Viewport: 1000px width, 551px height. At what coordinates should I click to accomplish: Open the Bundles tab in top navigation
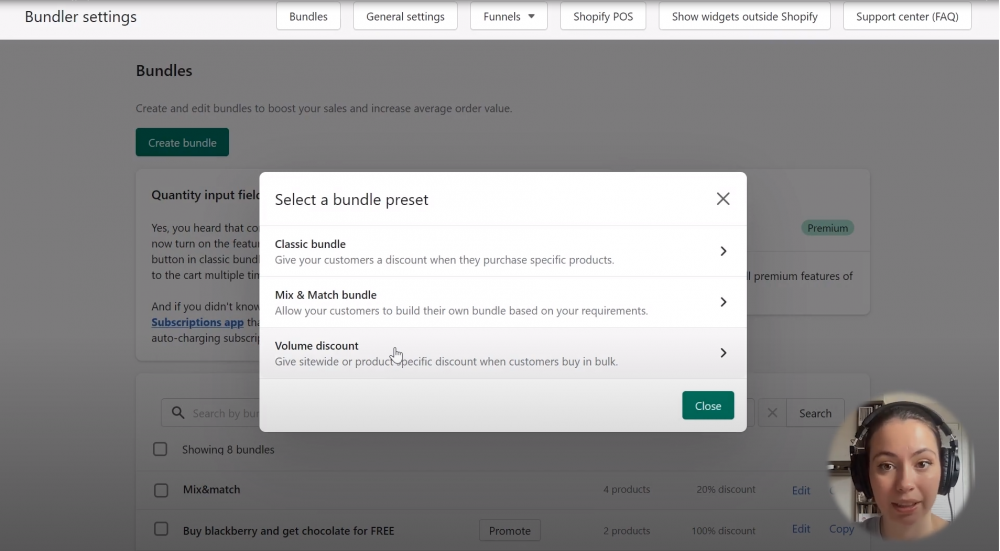(x=308, y=17)
